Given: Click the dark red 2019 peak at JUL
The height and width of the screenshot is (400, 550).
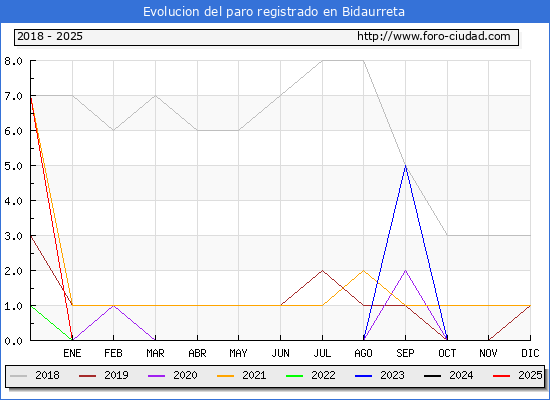Looking at the screenshot, I should 322,271.
